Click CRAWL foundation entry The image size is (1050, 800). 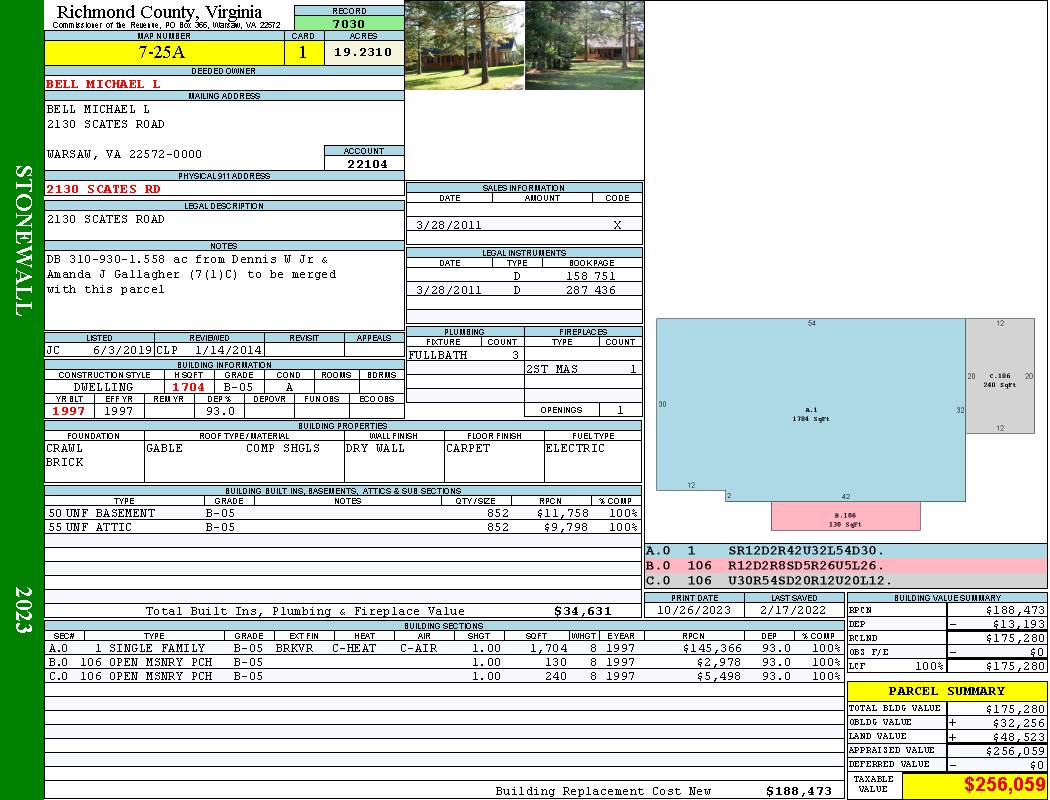[64, 449]
